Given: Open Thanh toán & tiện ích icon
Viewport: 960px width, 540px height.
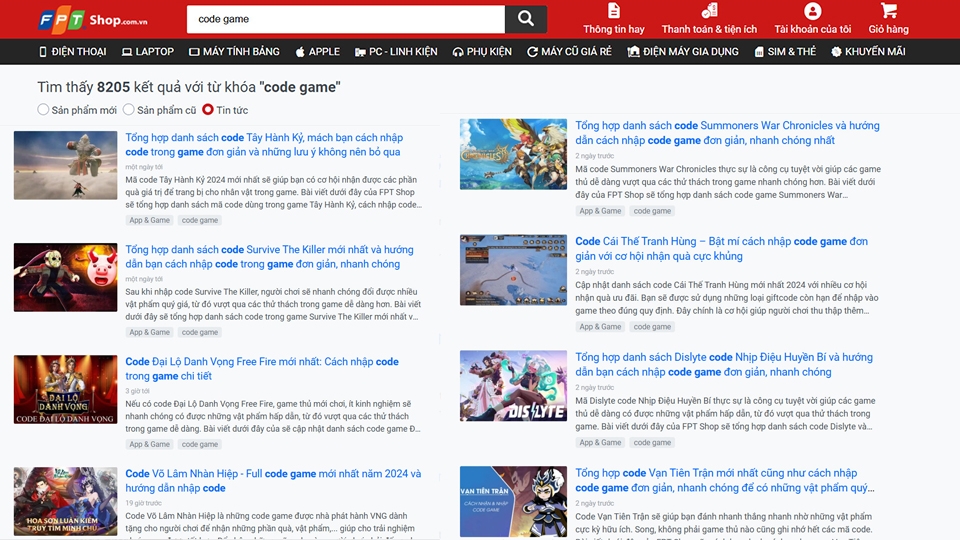Looking at the screenshot, I should coord(709,10).
